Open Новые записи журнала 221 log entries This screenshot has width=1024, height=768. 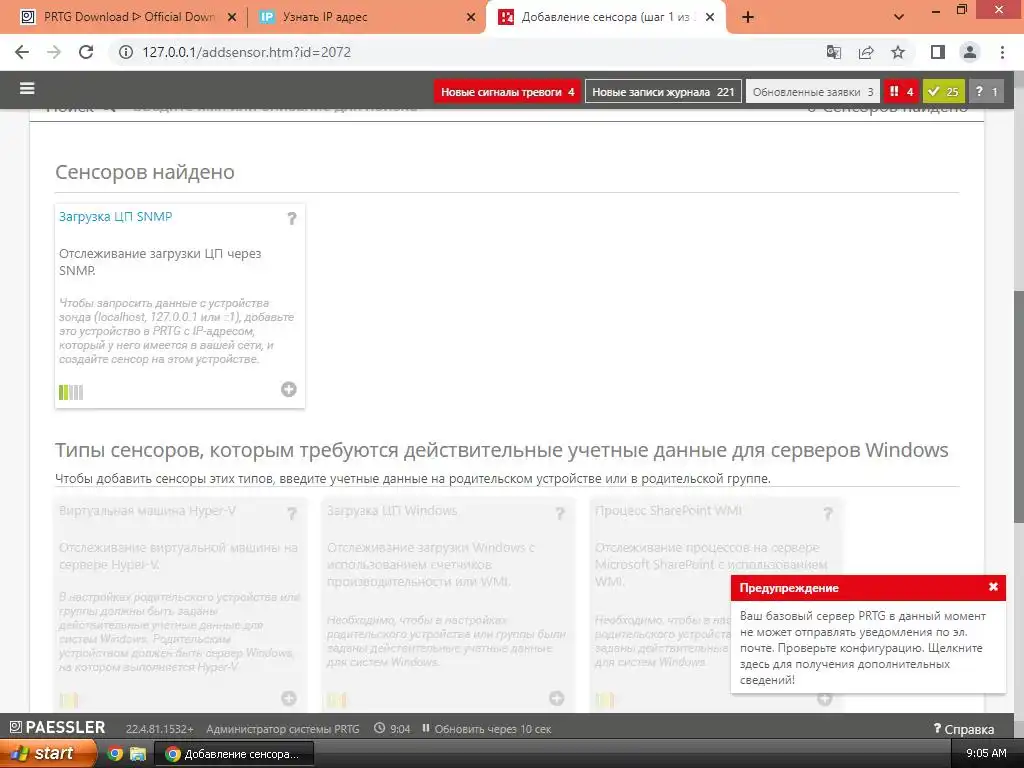click(x=664, y=91)
